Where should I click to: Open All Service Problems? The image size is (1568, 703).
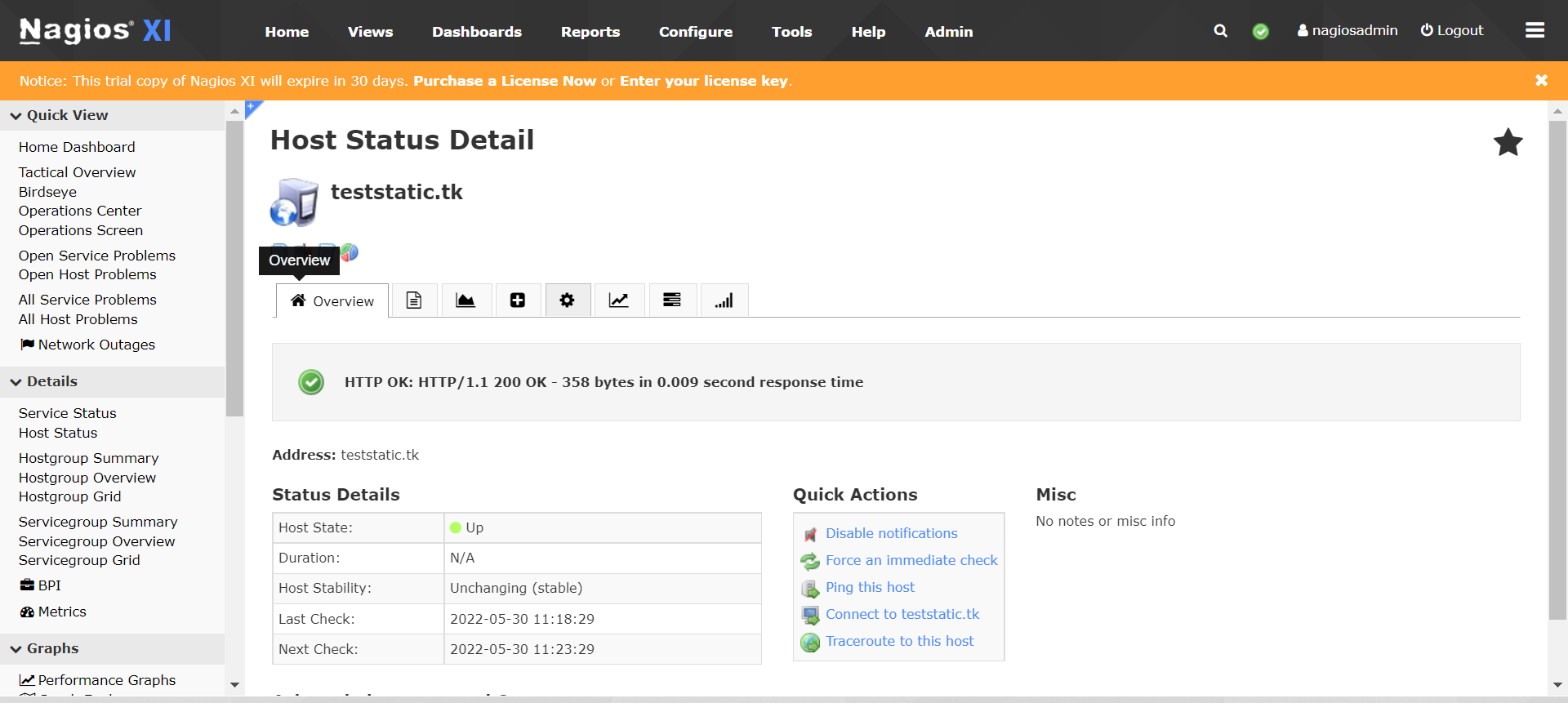point(87,300)
